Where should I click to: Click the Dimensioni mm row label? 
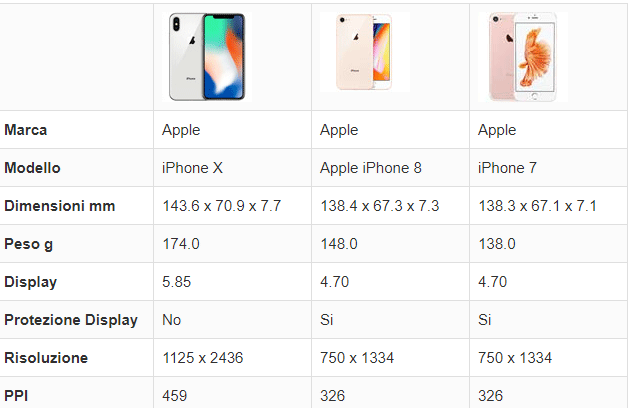[x=60, y=206]
